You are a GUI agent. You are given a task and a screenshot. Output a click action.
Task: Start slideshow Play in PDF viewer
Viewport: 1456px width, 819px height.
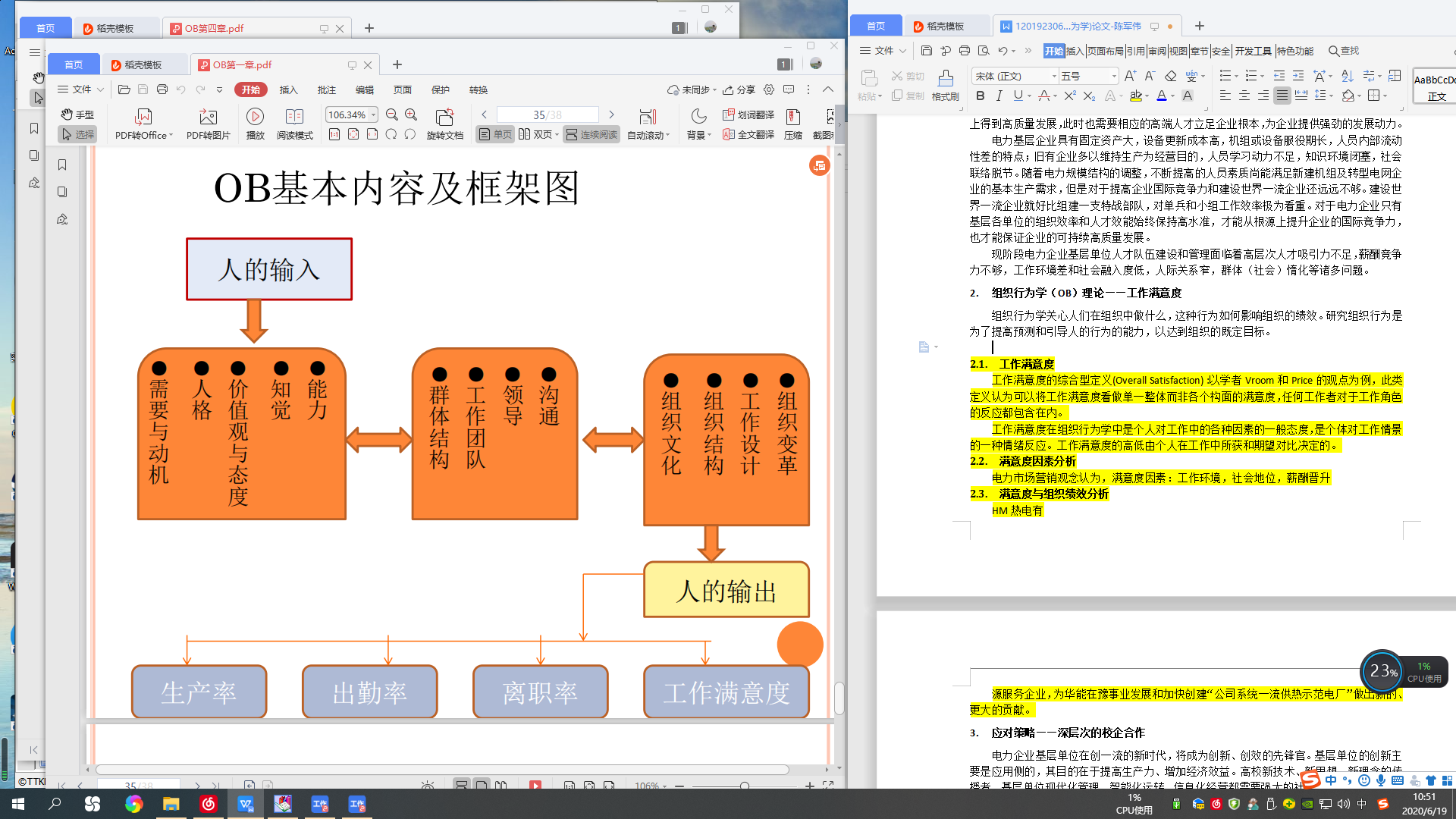click(x=256, y=125)
